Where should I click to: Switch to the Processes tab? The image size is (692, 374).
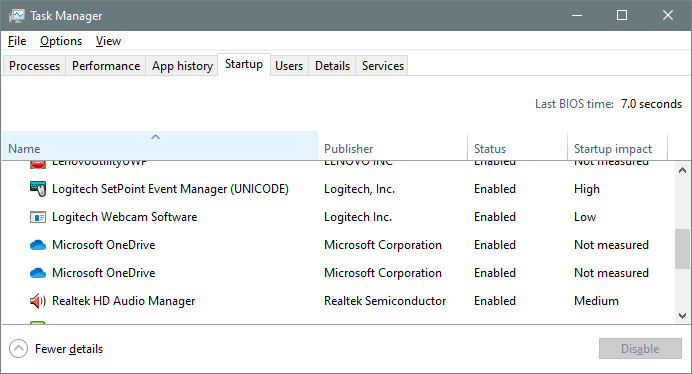[x=34, y=66]
